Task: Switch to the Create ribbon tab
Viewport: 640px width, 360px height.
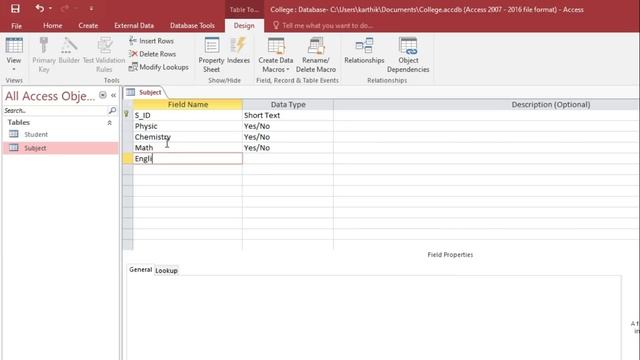Action: 88,26
